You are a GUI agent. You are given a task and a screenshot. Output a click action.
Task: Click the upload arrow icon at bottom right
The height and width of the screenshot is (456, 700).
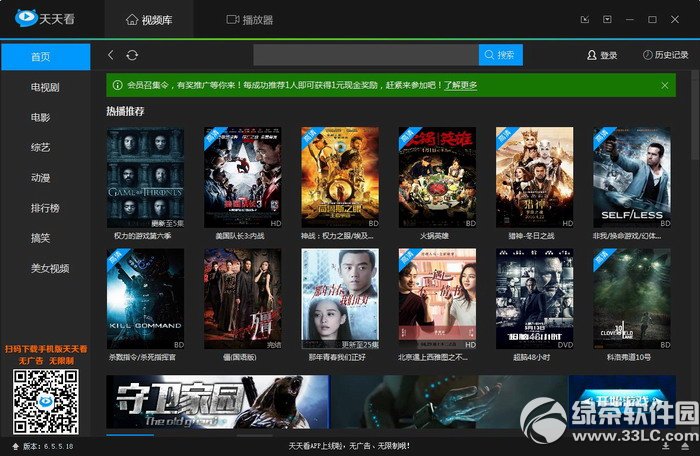click(x=685, y=446)
